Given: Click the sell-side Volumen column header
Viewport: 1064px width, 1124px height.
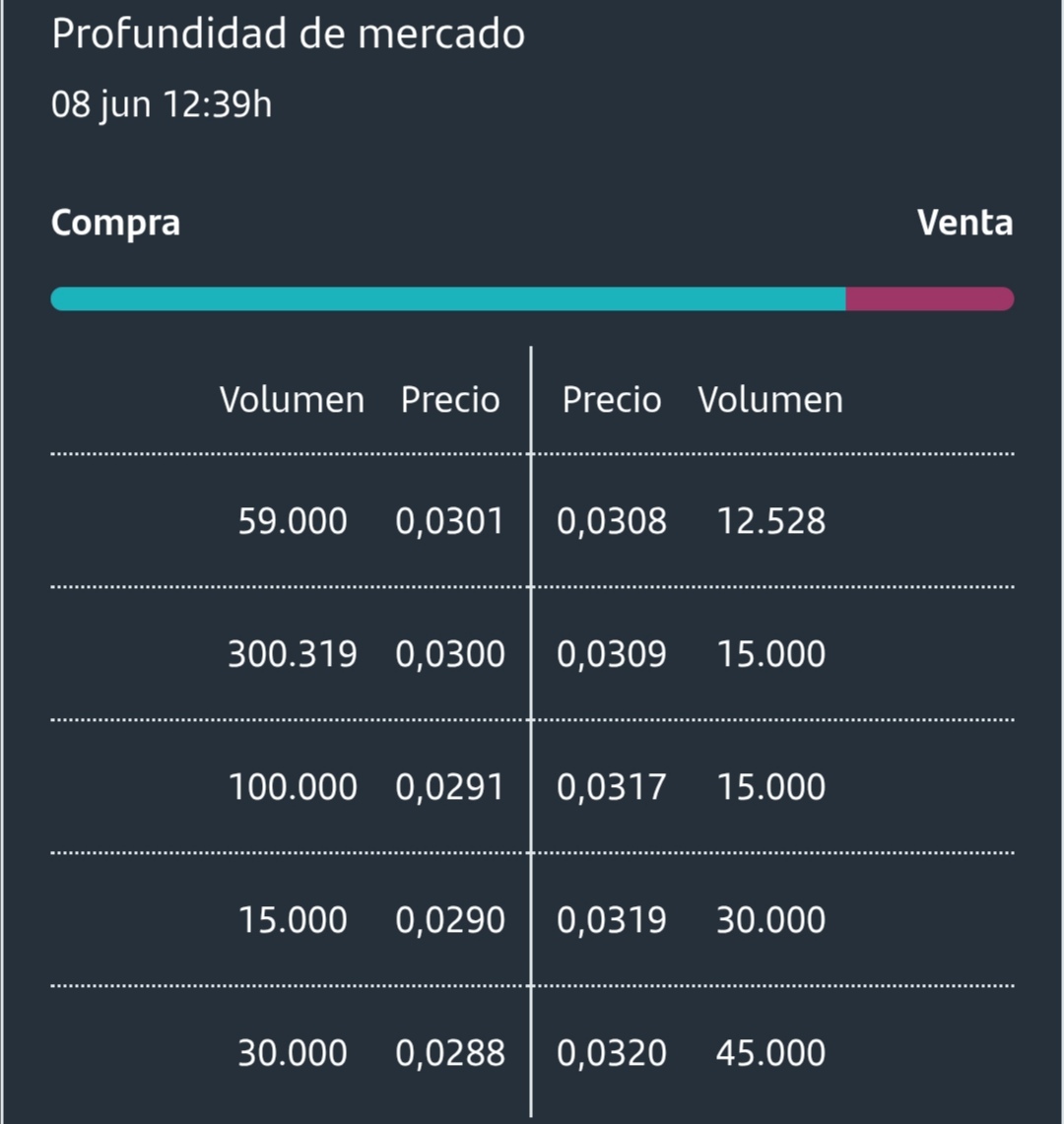Looking at the screenshot, I should tap(770, 399).
